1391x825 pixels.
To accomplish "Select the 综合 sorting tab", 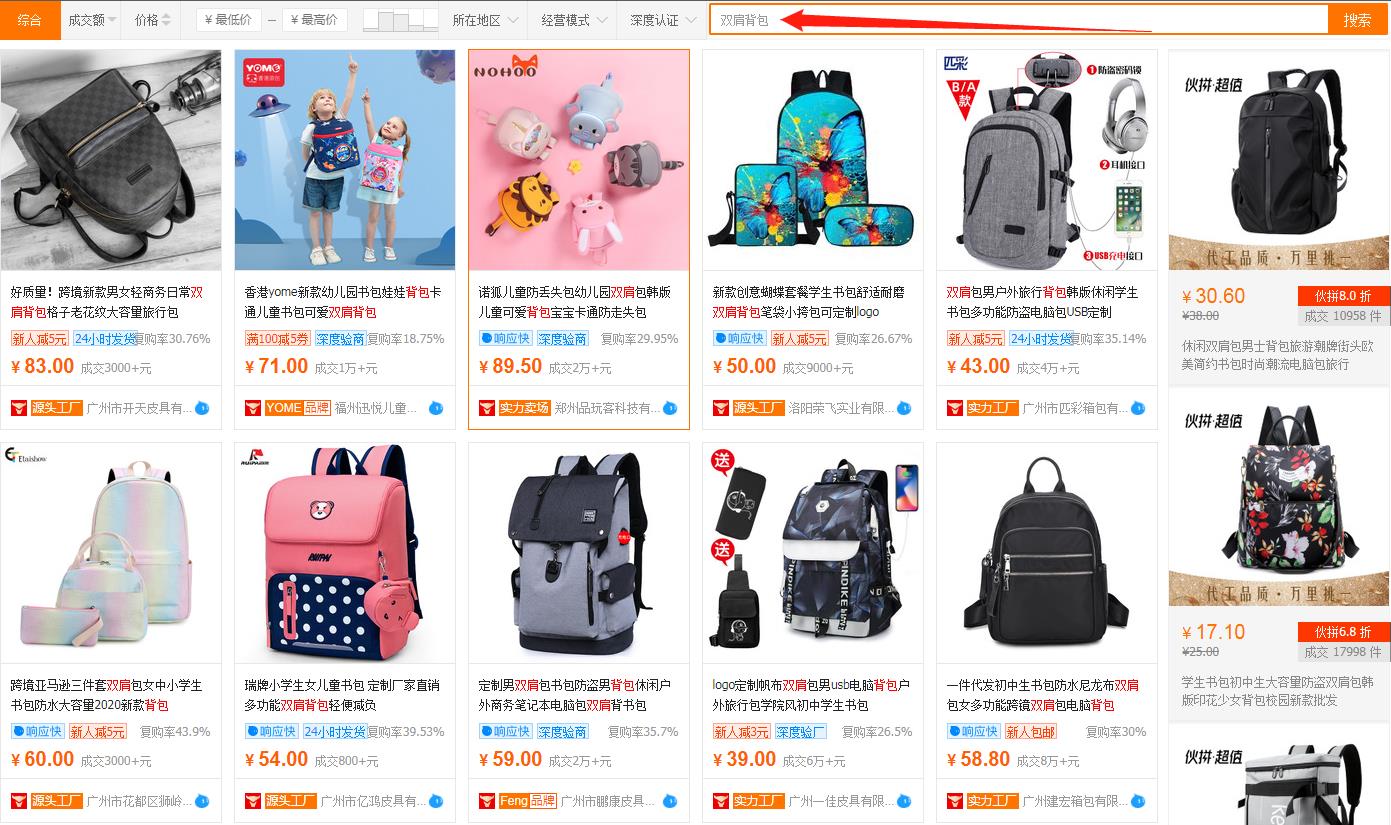I will coord(30,20).
